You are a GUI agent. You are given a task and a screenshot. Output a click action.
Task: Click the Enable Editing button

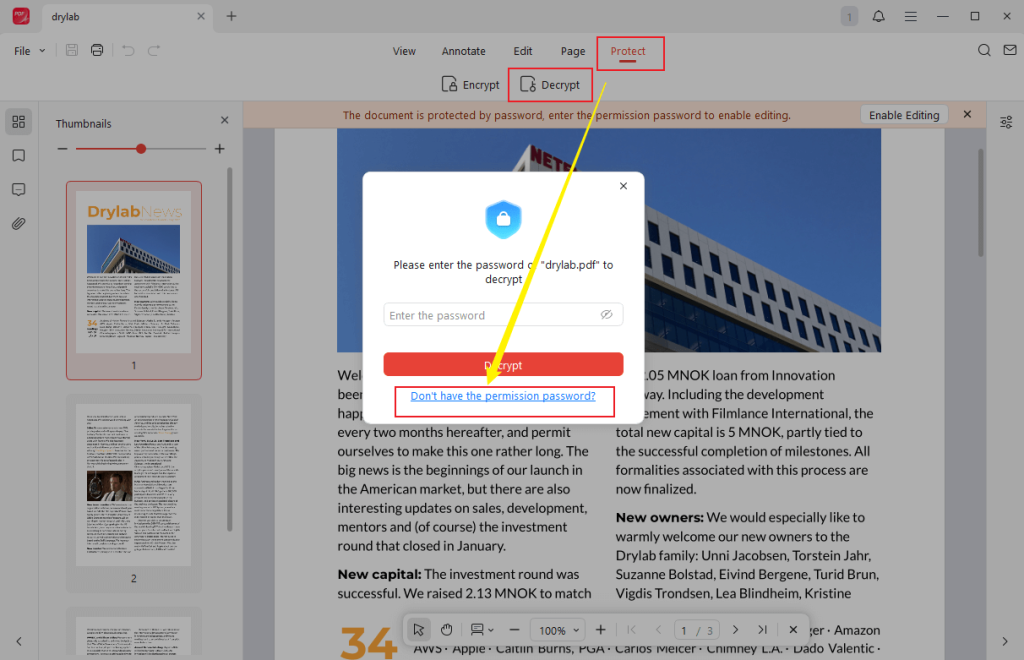pyautogui.click(x=903, y=114)
